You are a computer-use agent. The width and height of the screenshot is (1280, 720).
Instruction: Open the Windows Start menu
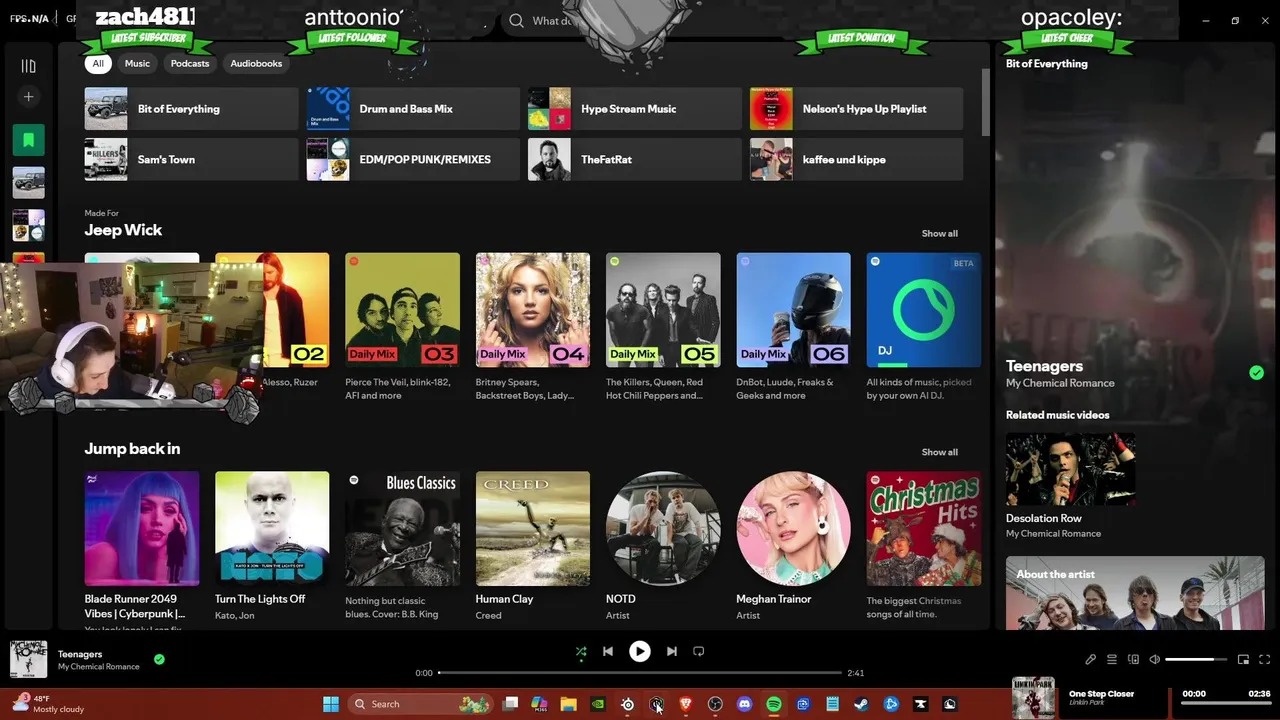[x=331, y=704]
